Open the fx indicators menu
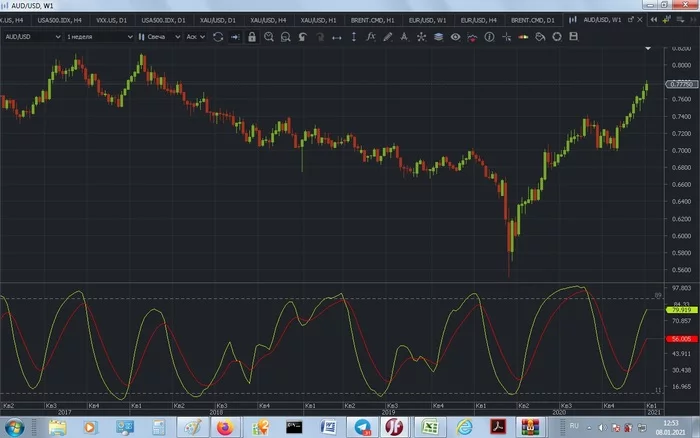 [371, 37]
